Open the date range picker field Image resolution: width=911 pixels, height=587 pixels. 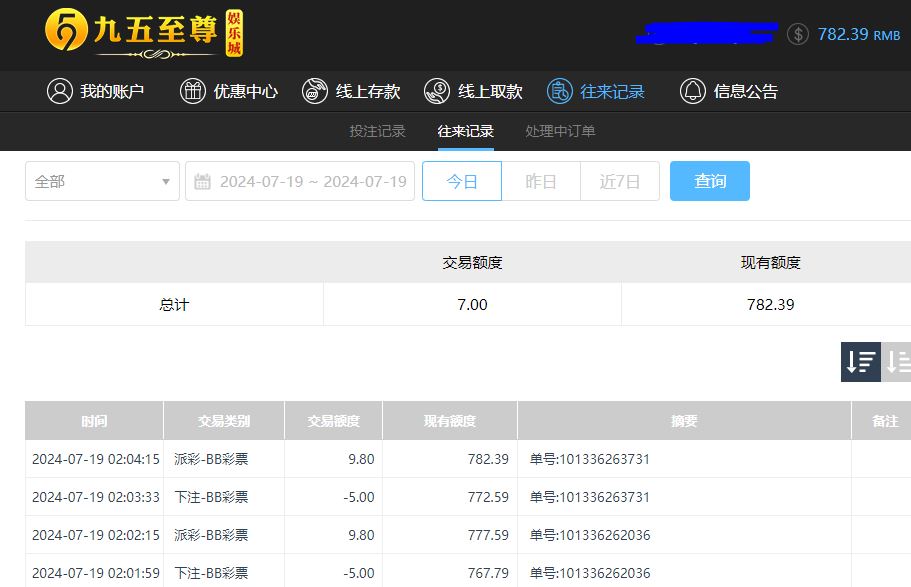pos(312,181)
